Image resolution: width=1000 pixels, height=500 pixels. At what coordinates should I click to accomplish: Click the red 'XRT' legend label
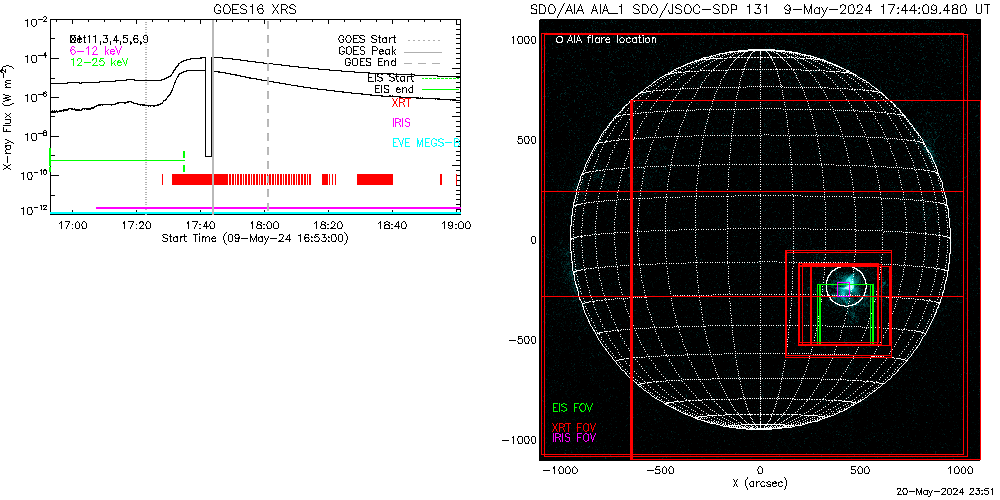401,102
